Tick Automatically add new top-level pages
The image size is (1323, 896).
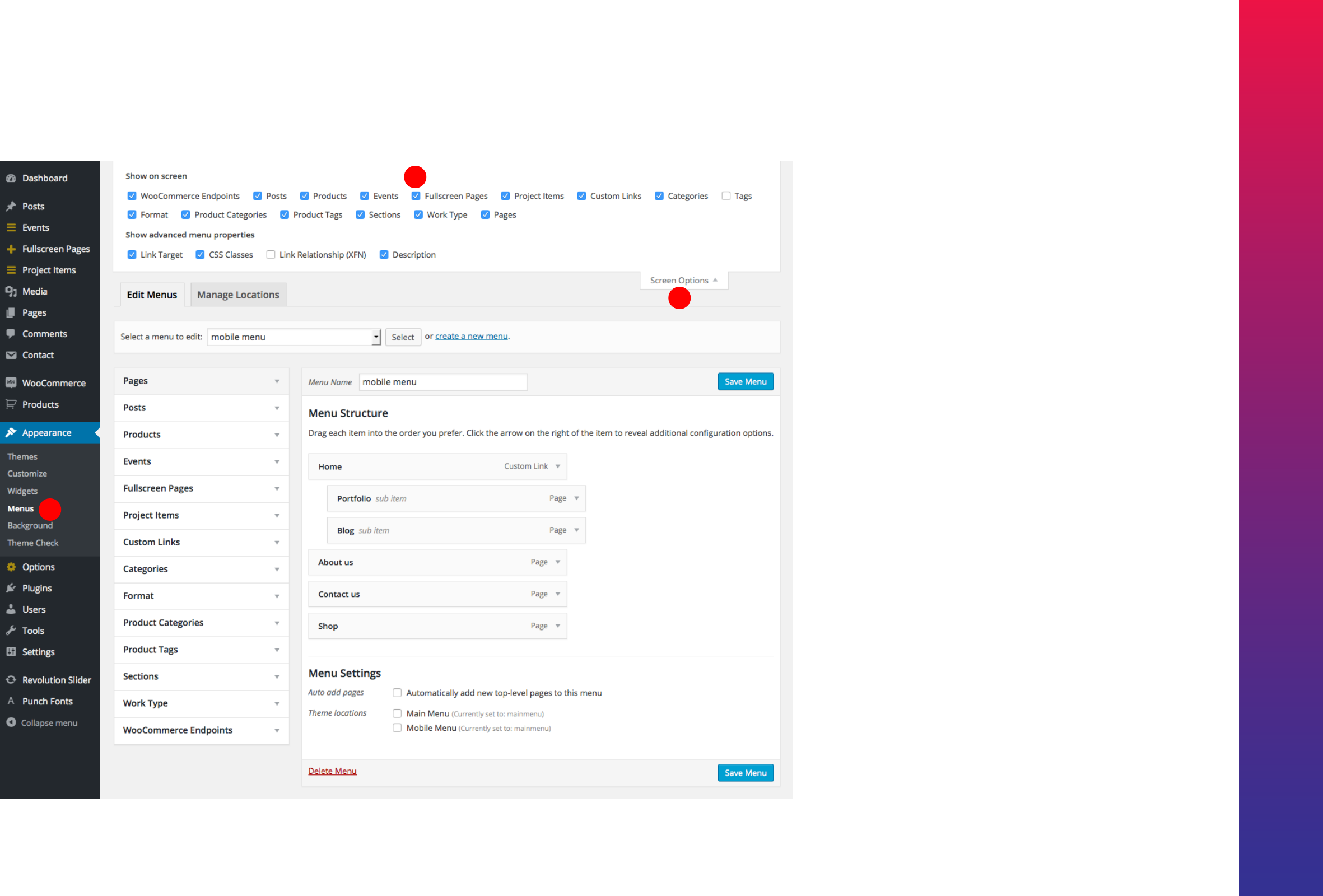[397, 693]
